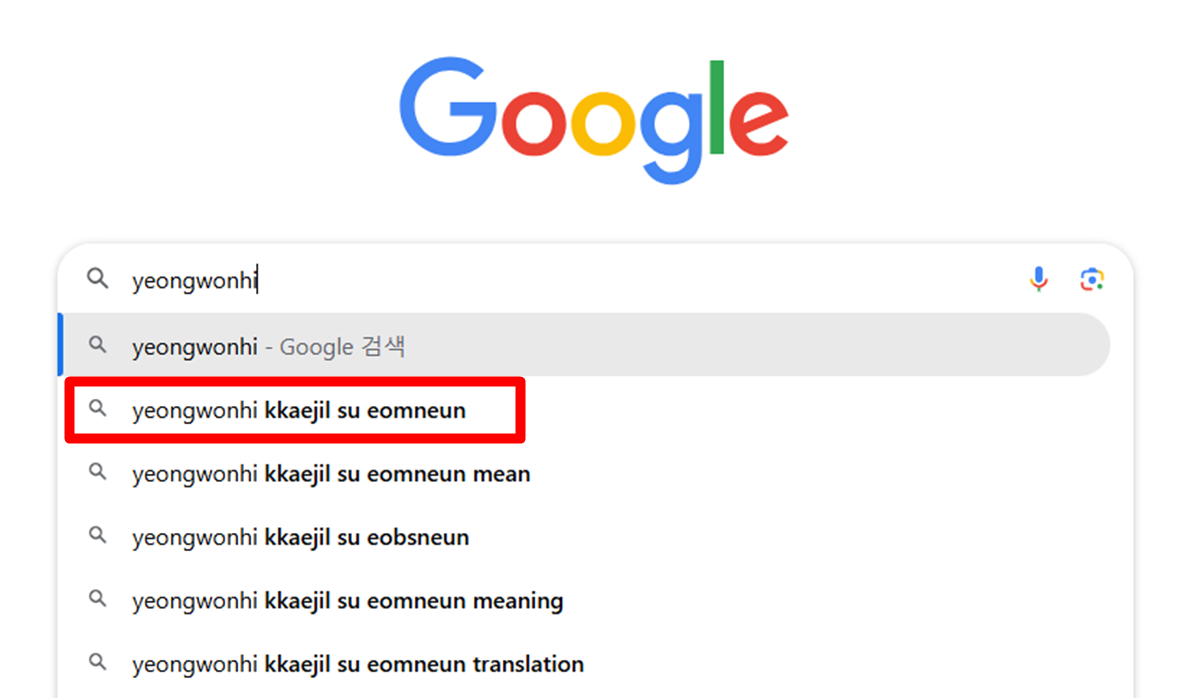Image resolution: width=1200 pixels, height=698 pixels.
Task: Click magnifier icon next to 'eomneun meaning' suggestion
Action: pos(97,599)
